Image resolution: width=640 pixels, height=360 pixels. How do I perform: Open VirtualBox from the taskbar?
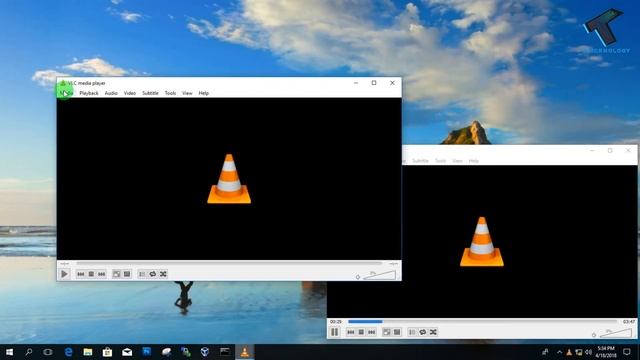pyautogui.click(x=205, y=352)
